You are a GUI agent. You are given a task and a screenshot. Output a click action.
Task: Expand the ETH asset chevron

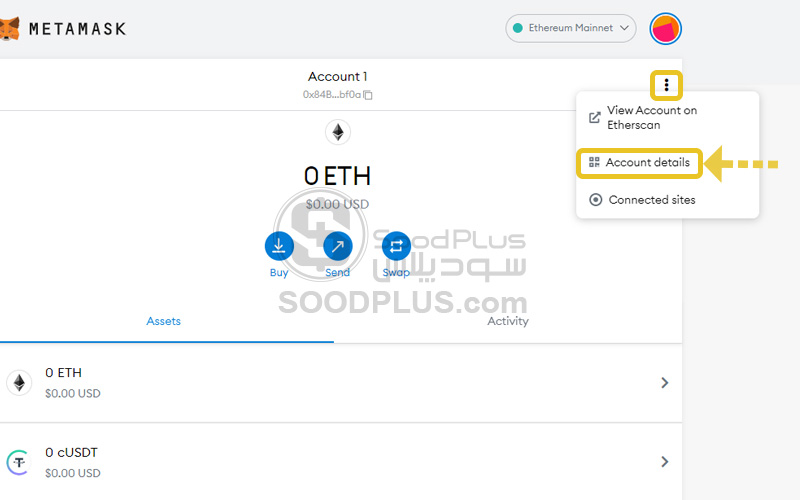(x=664, y=383)
